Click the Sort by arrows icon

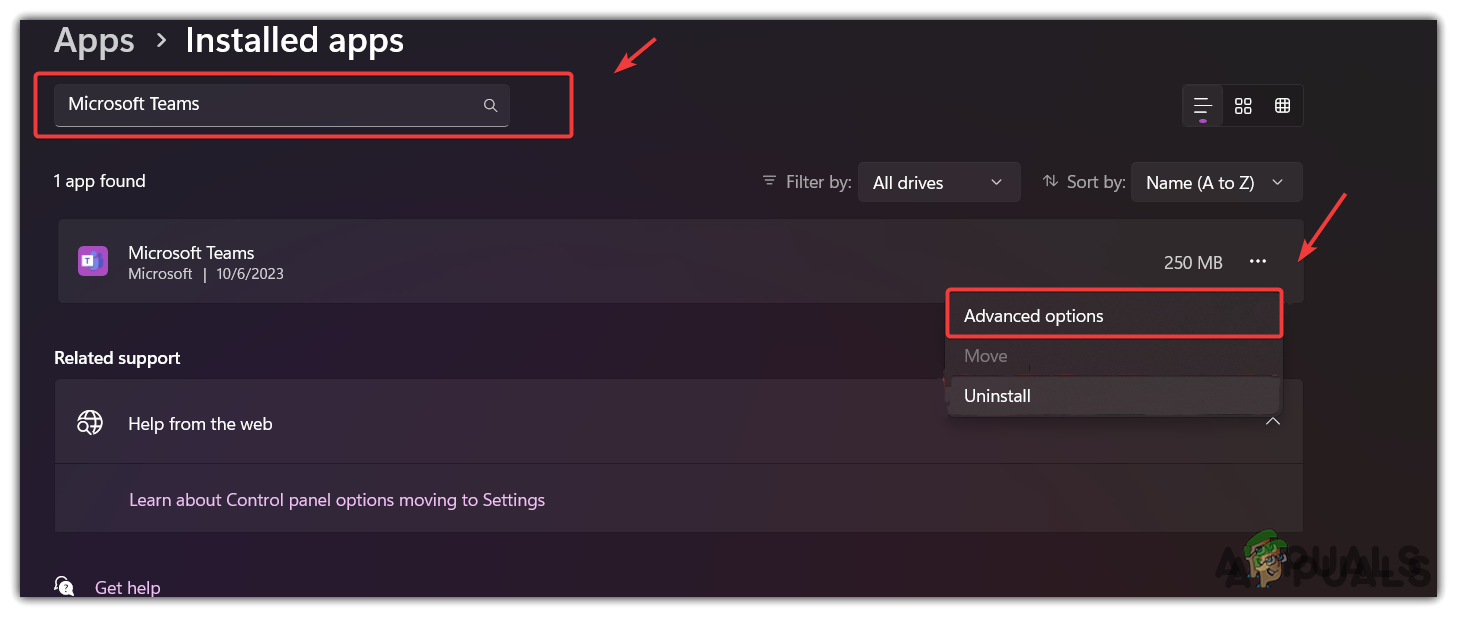(1050, 181)
